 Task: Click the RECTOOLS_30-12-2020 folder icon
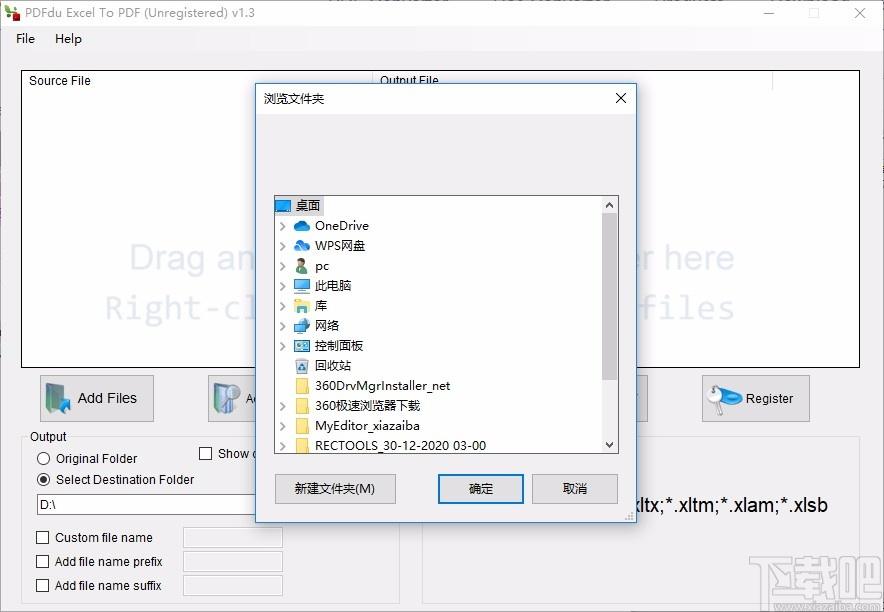point(302,446)
